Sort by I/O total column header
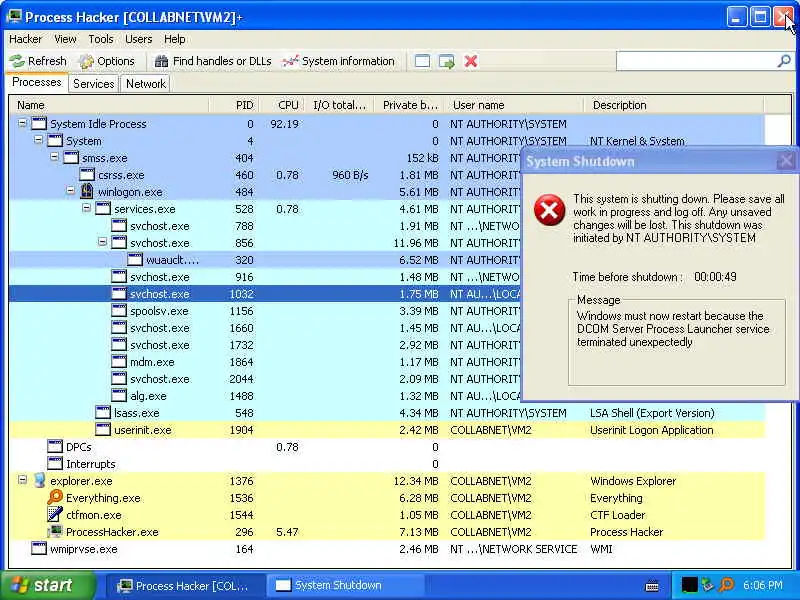 (339, 105)
